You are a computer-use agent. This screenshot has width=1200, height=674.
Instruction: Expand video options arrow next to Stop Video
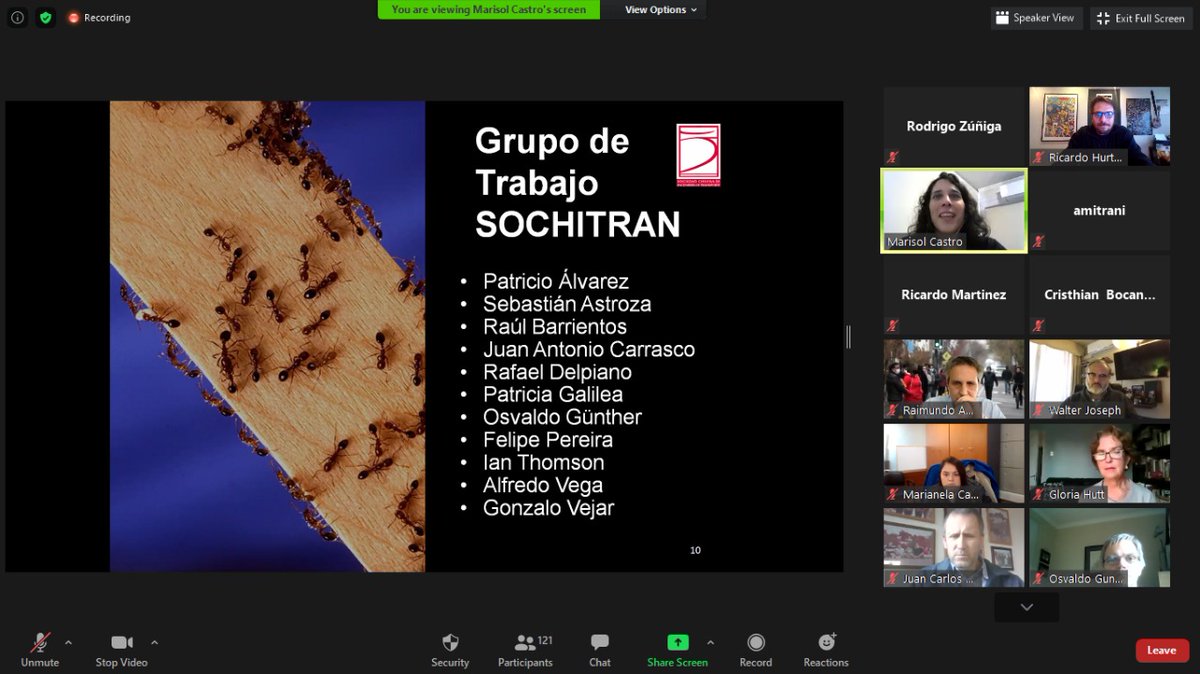click(x=154, y=642)
